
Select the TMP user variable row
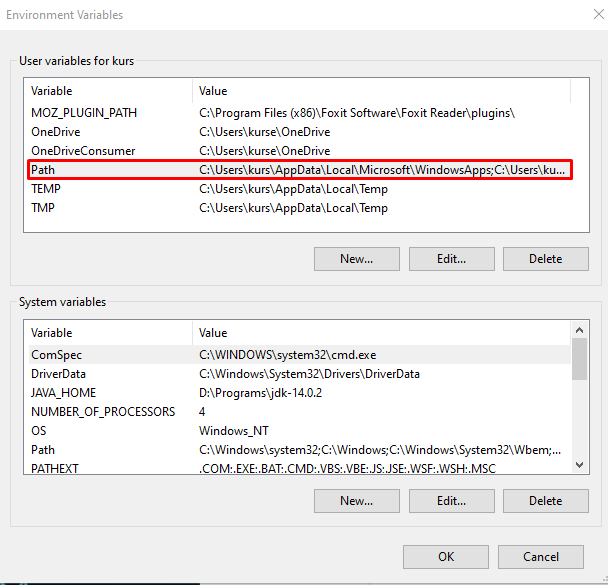click(300, 208)
